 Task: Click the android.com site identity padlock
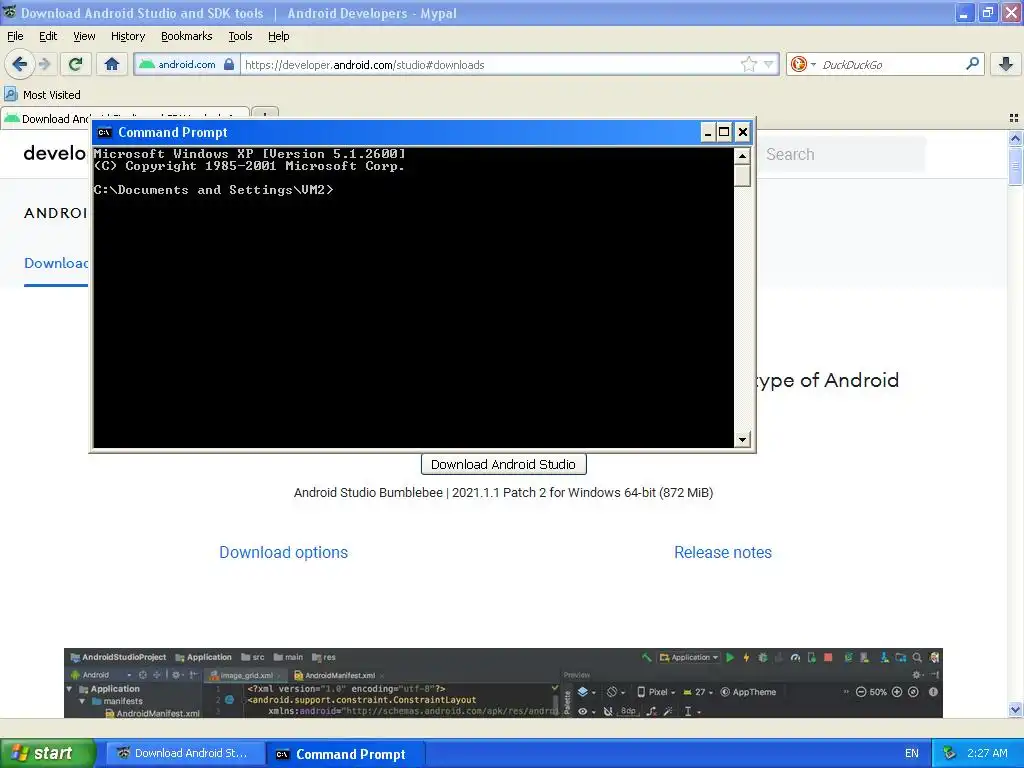(x=229, y=64)
